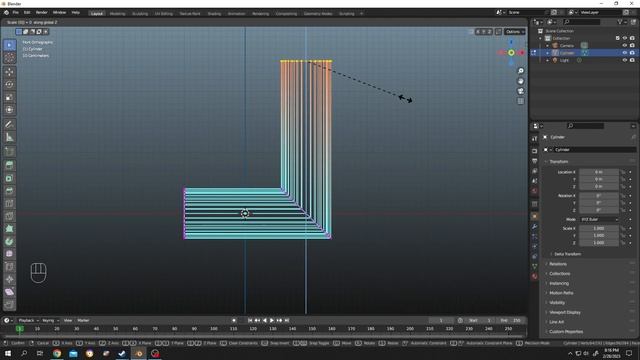The width and height of the screenshot is (640, 360).
Task: Select the Rotate tool
Action: pos(9,84)
